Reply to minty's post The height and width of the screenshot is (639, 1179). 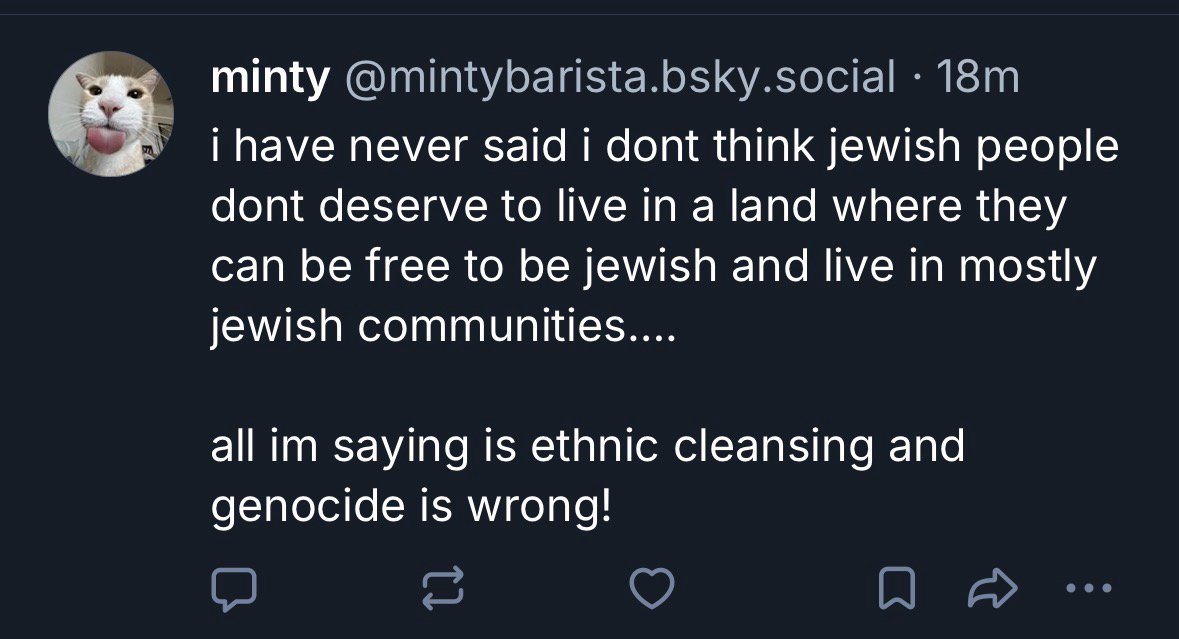point(234,590)
